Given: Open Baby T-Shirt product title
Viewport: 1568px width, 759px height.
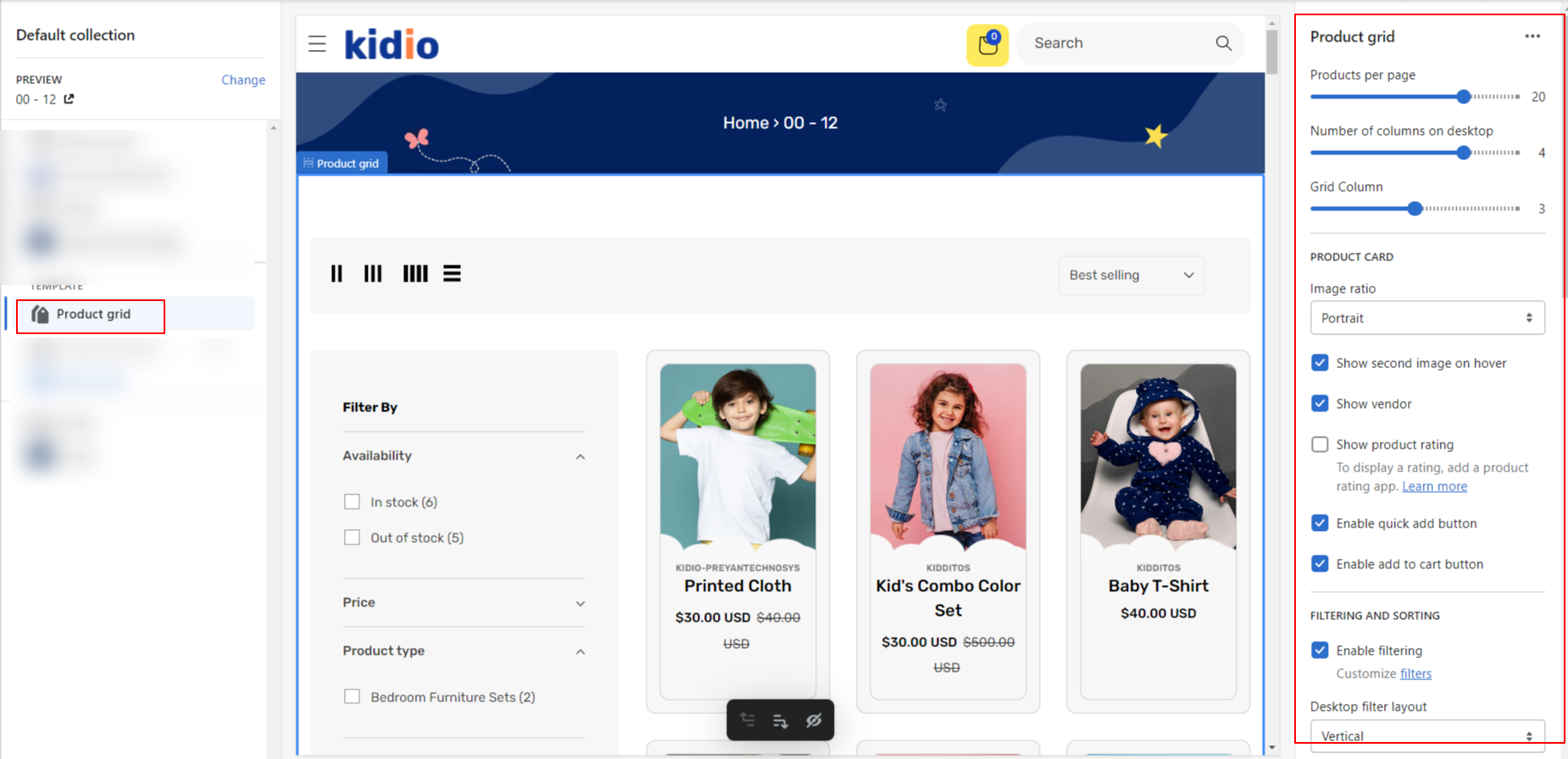Looking at the screenshot, I should tap(1158, 586).
